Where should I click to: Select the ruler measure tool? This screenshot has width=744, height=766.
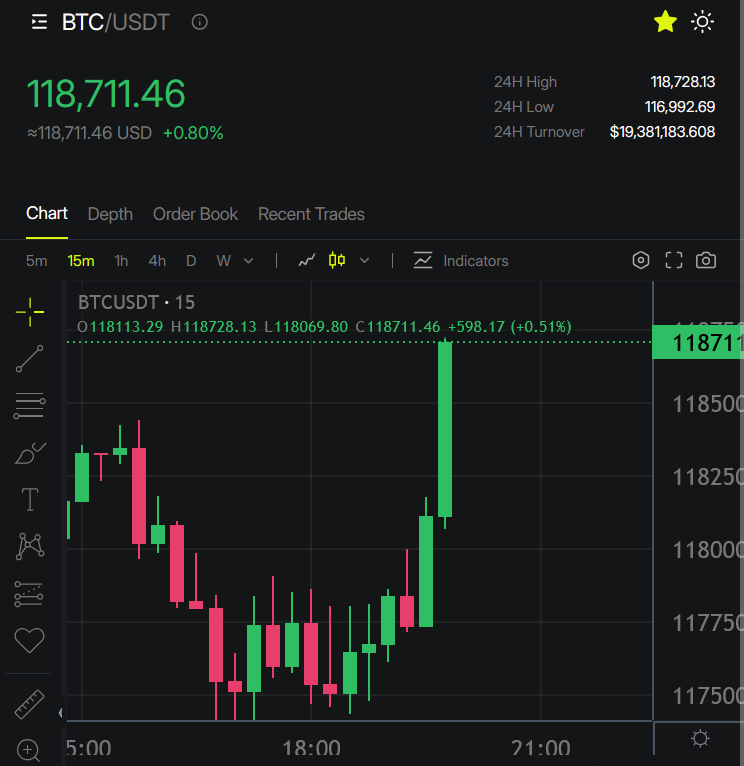tap(29, 704)
